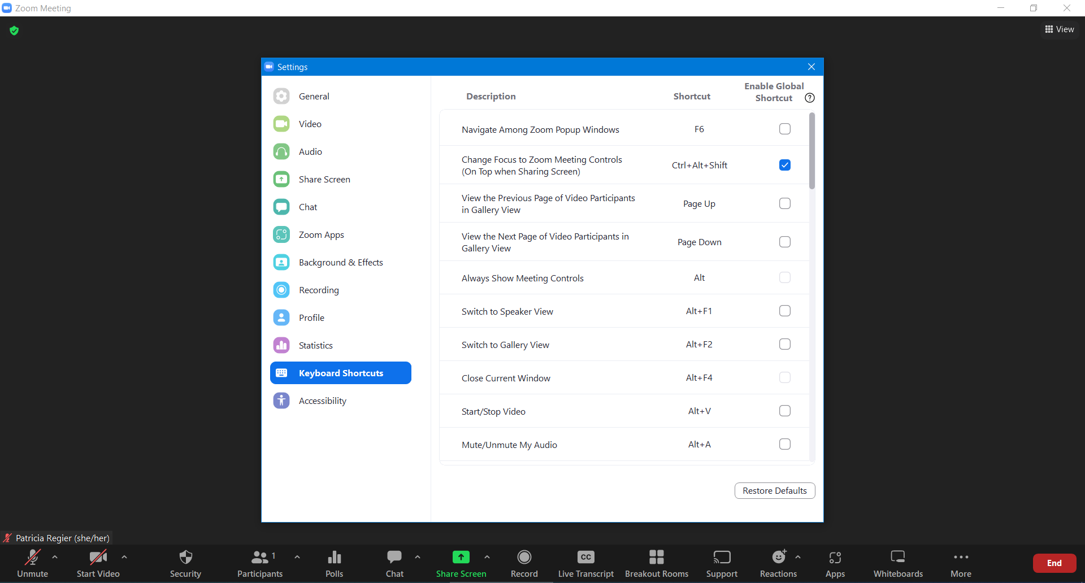This screenshot has width=1085, height=583.
Task: Enable global shortcut for Start/Stop Video
Action: coord(785,411)
